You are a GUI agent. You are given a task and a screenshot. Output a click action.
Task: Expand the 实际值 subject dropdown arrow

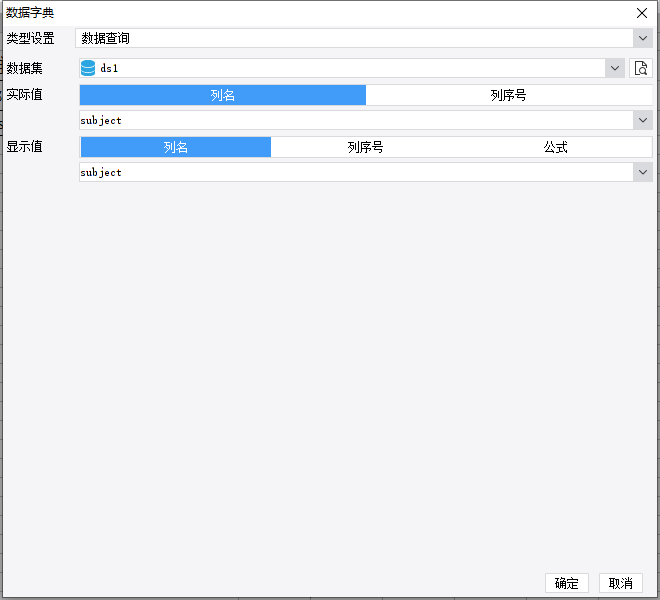[x=642, y=120]
